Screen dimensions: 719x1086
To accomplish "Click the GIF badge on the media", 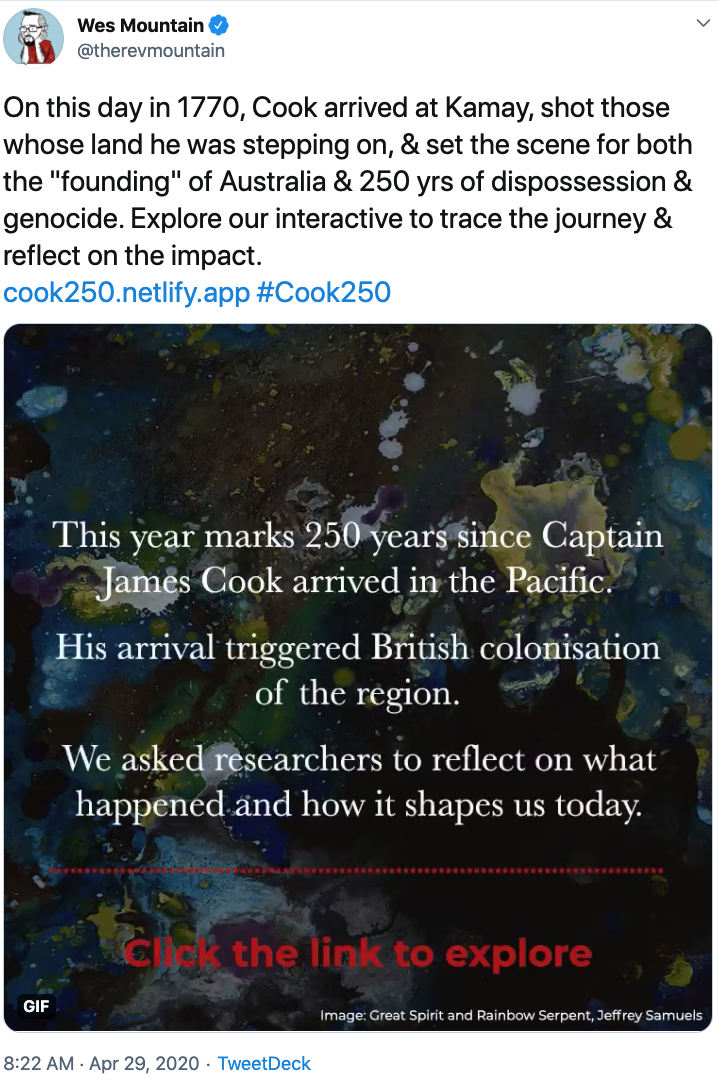I will point(36,1006).
